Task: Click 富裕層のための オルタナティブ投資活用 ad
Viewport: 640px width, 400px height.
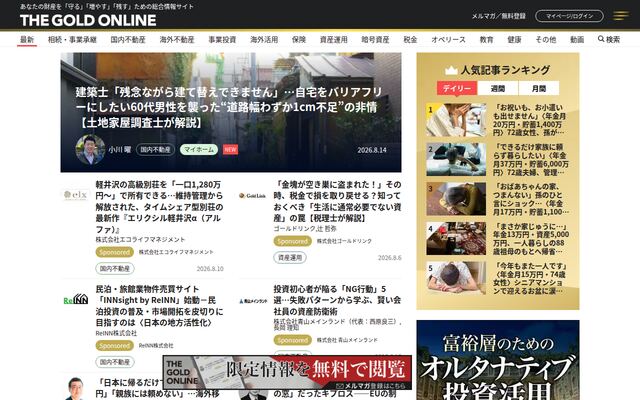Action: click(x=498, y=360)
